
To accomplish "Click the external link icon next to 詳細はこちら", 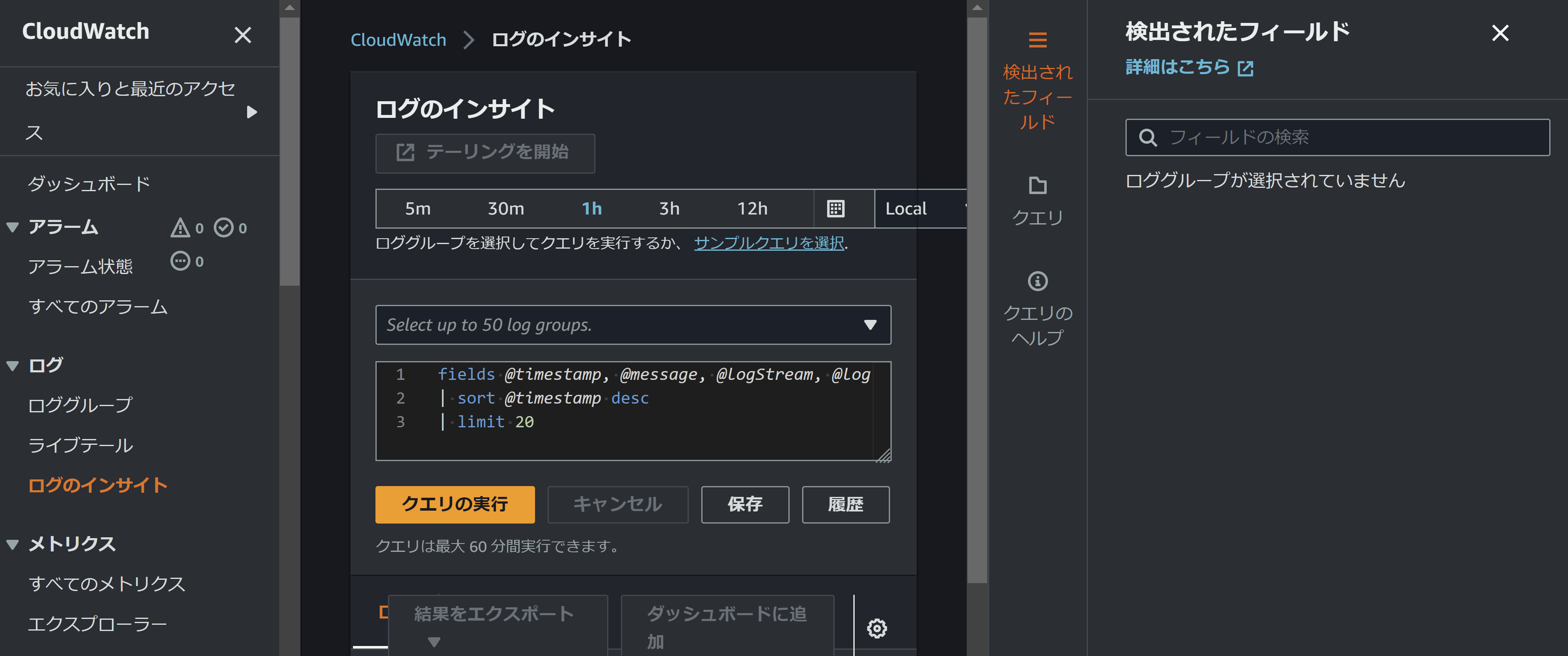I will coord(1245,68).
